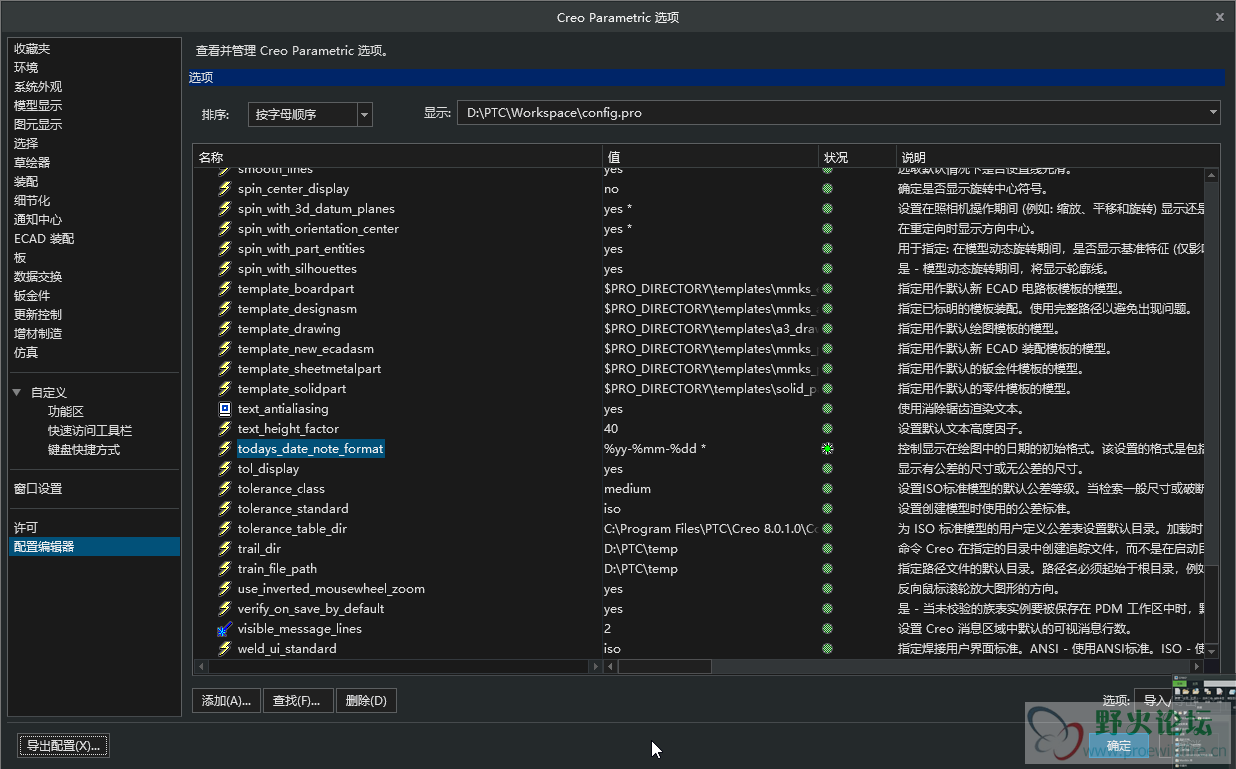This screenshot has width=1236, height=769.
Task: Click the 说明 column header
Action: coord(1058,157)
